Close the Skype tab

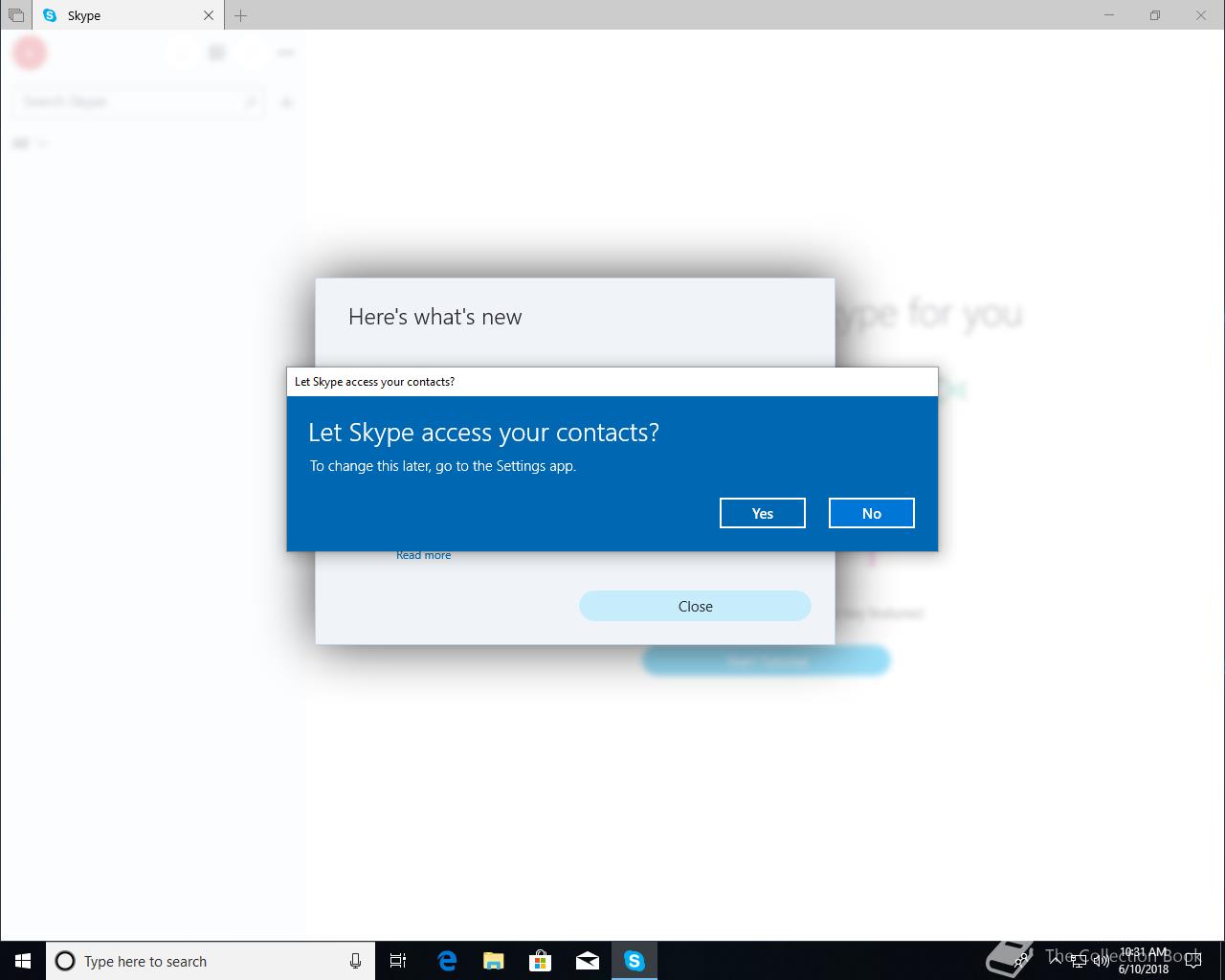pos(209,15)
